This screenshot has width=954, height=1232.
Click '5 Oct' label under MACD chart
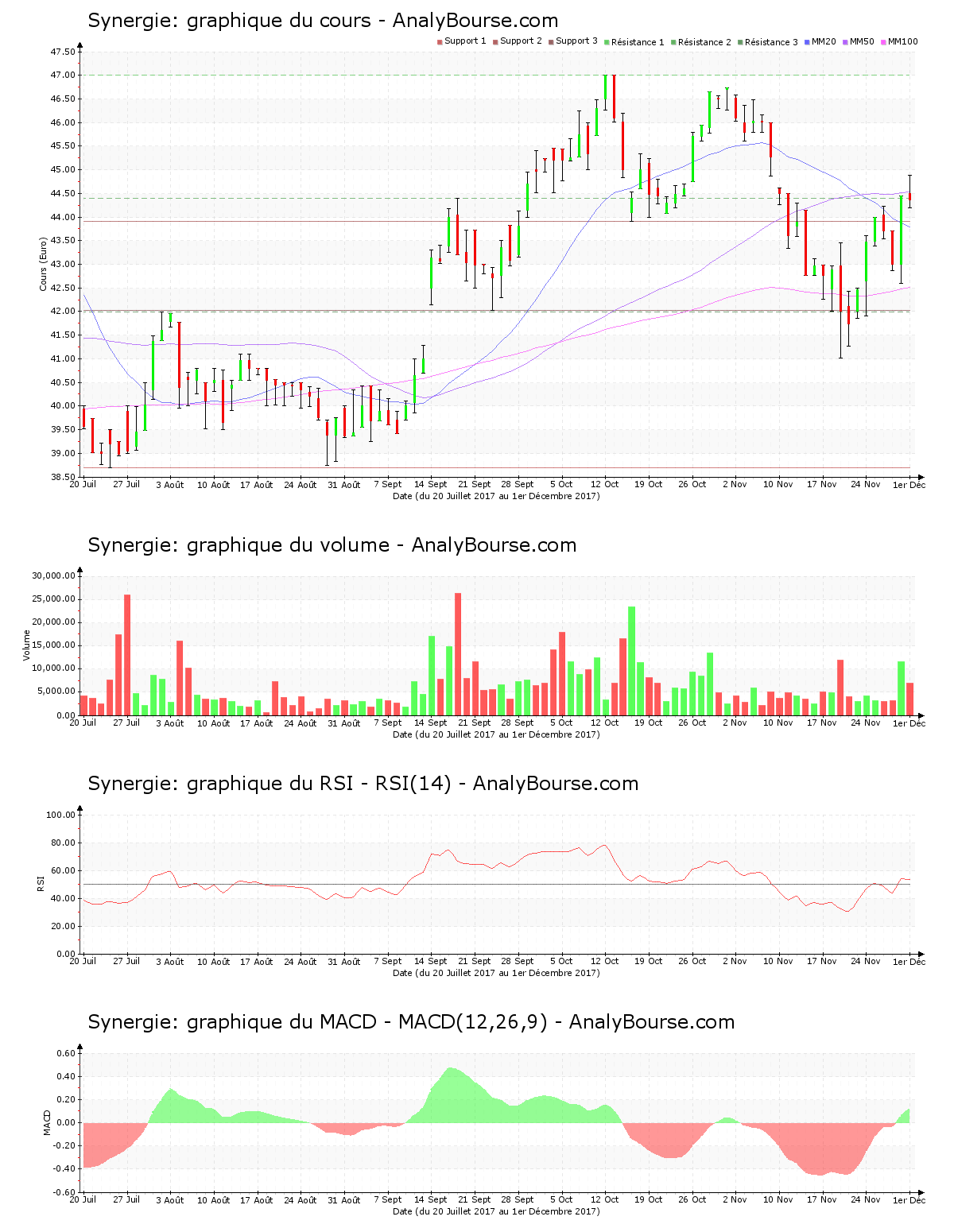pos(561,1199)
